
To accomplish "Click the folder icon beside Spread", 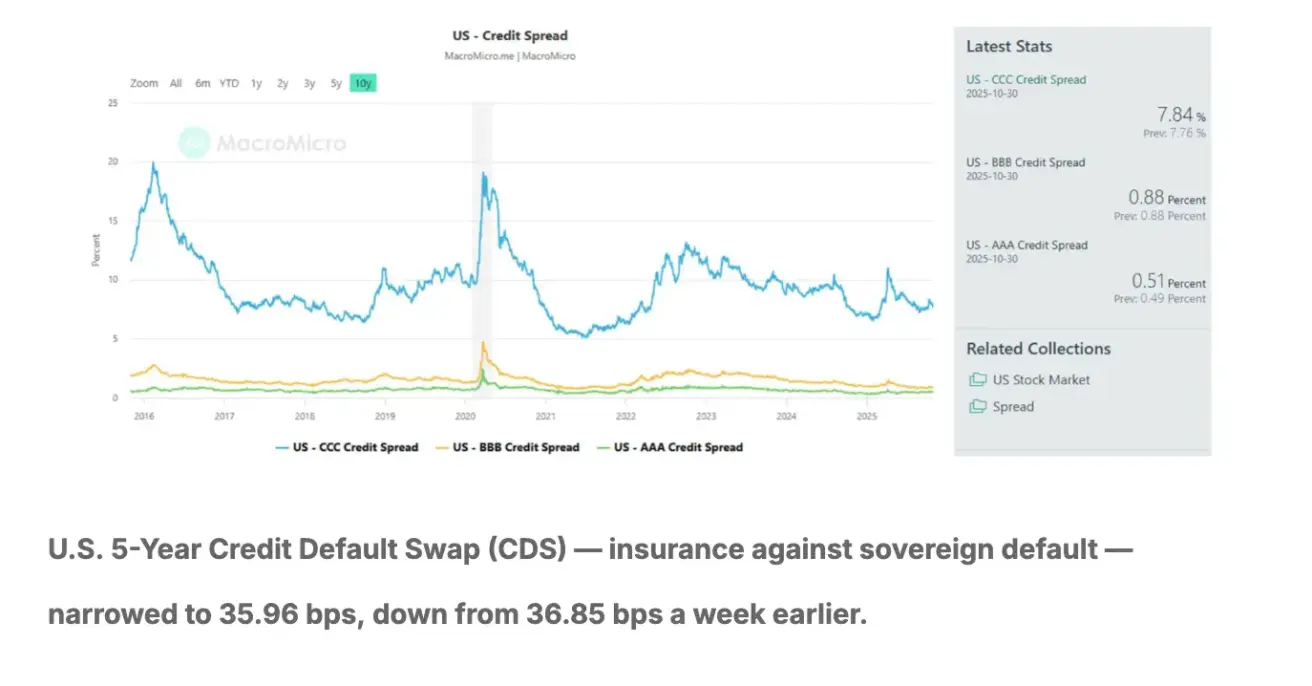I will [x=977, y=407].
